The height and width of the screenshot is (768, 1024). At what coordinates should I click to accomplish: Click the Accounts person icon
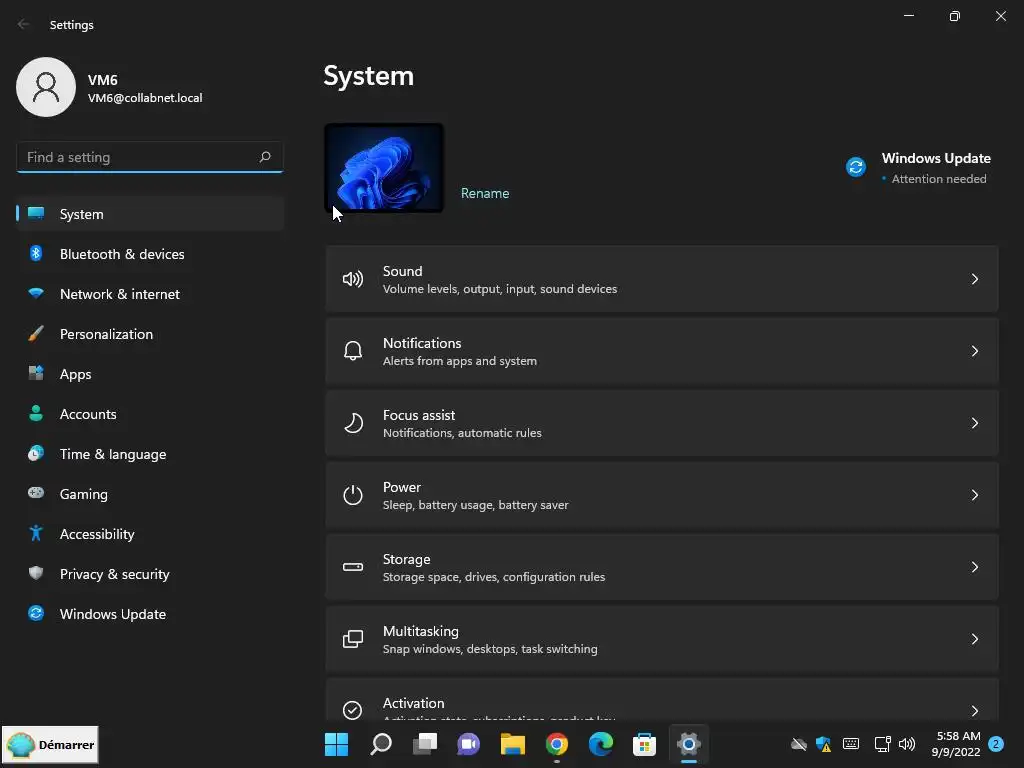(x=36, y=413)
